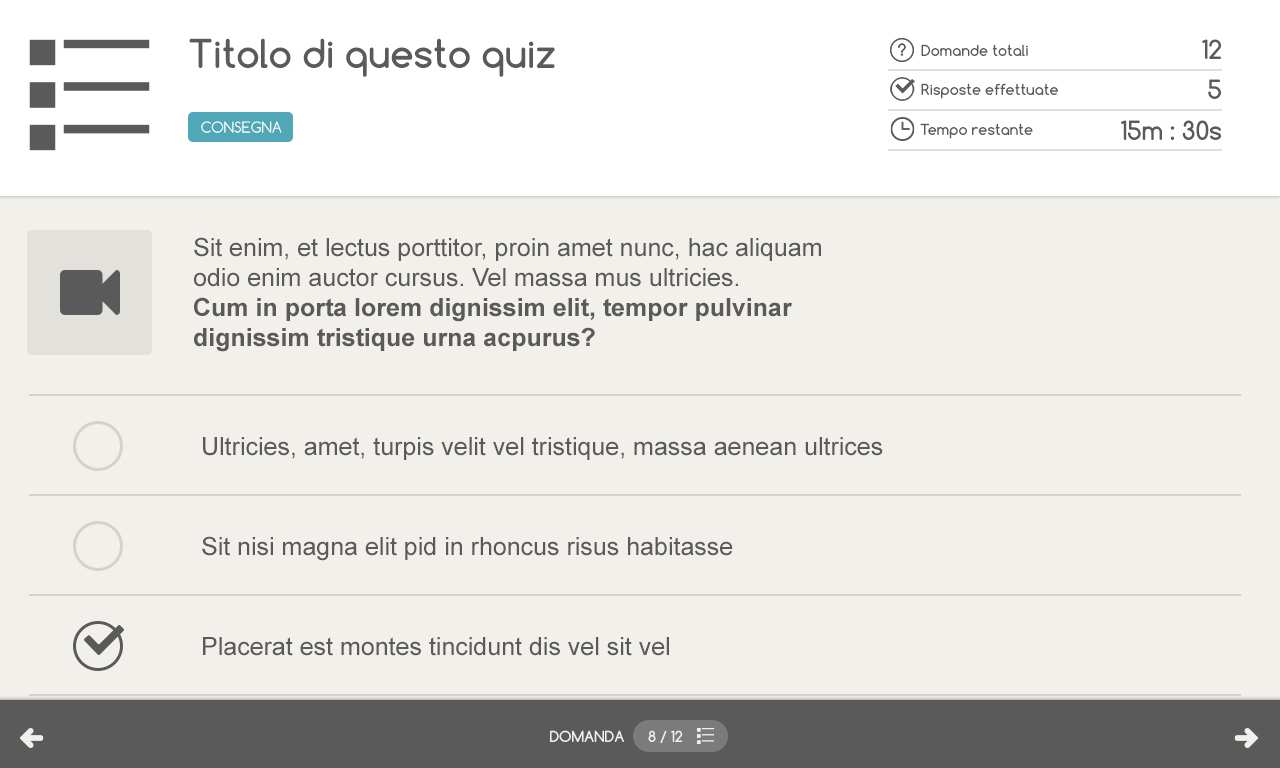Image resolution: width=1280 pixels, height=768 pixels.
Task: Click the remaining time 15m : 30s value
Action: pos(1171,131)
